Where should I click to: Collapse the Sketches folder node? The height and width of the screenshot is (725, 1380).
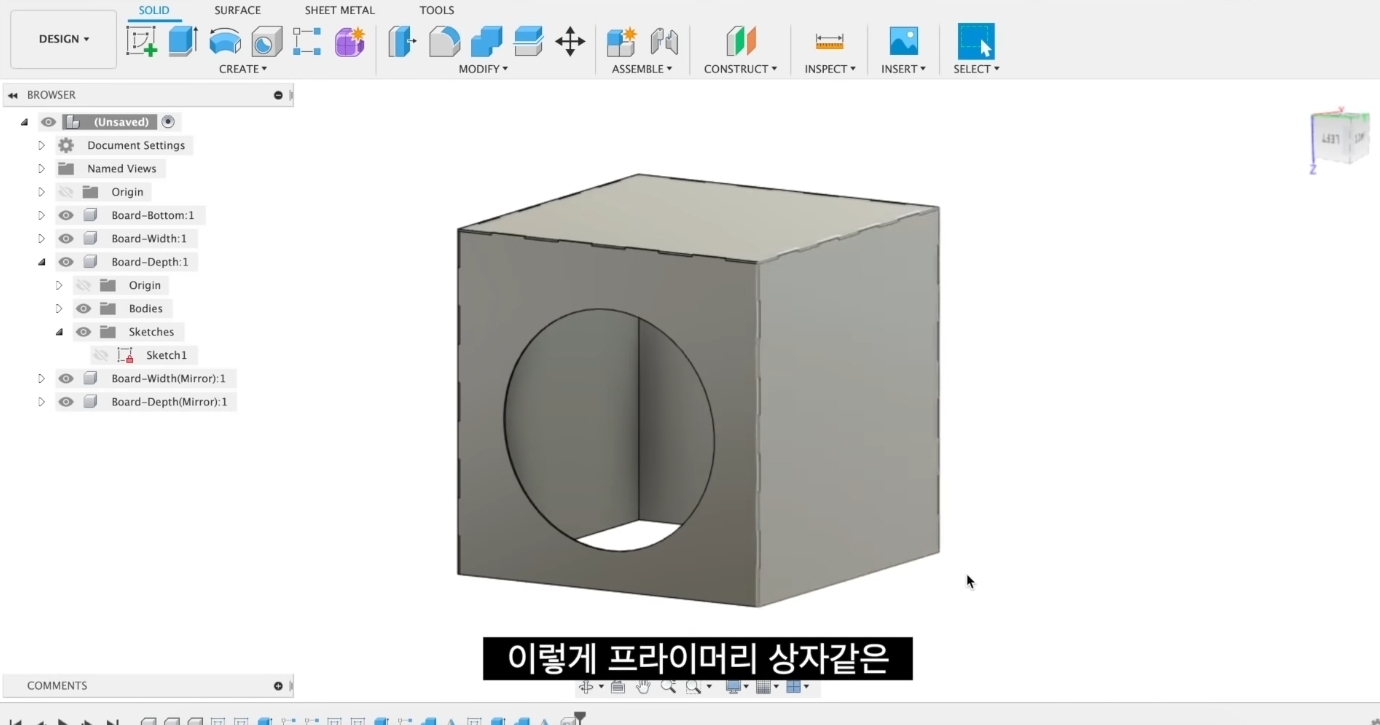pyautogui.click(x=59, y=332)
